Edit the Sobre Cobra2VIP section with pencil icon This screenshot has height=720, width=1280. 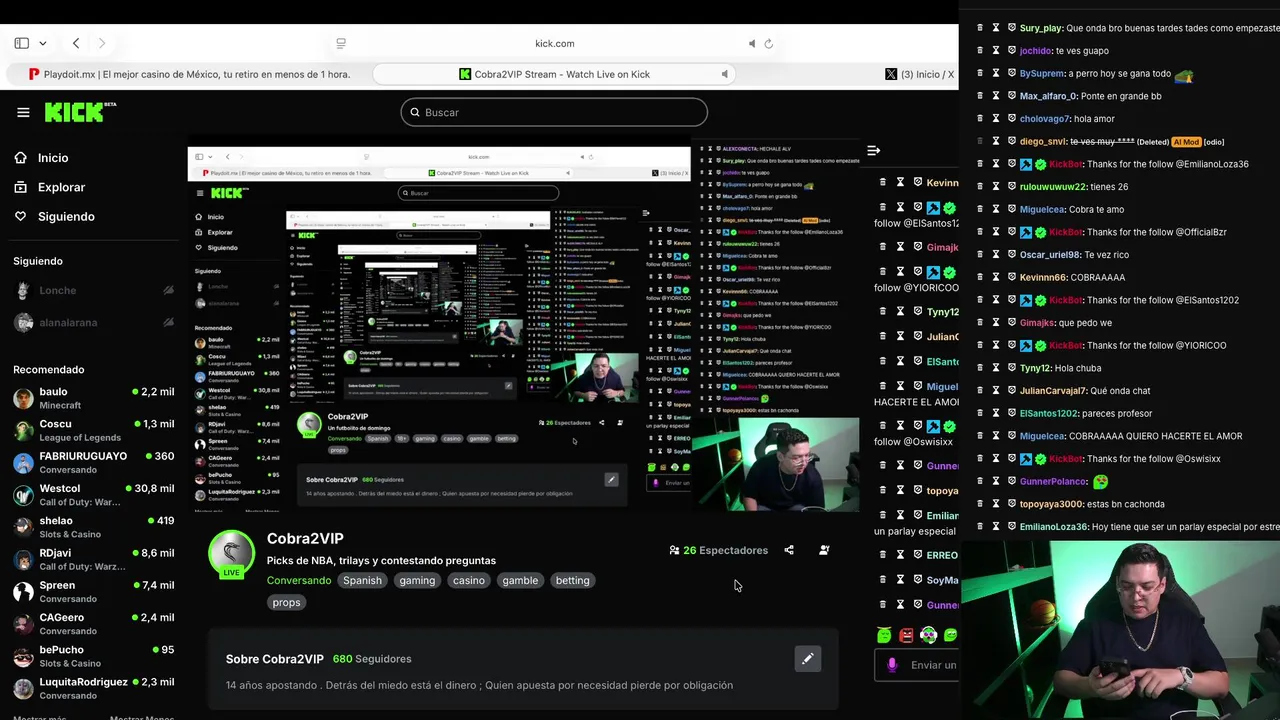pyautogui.click(x=808, y=659)
